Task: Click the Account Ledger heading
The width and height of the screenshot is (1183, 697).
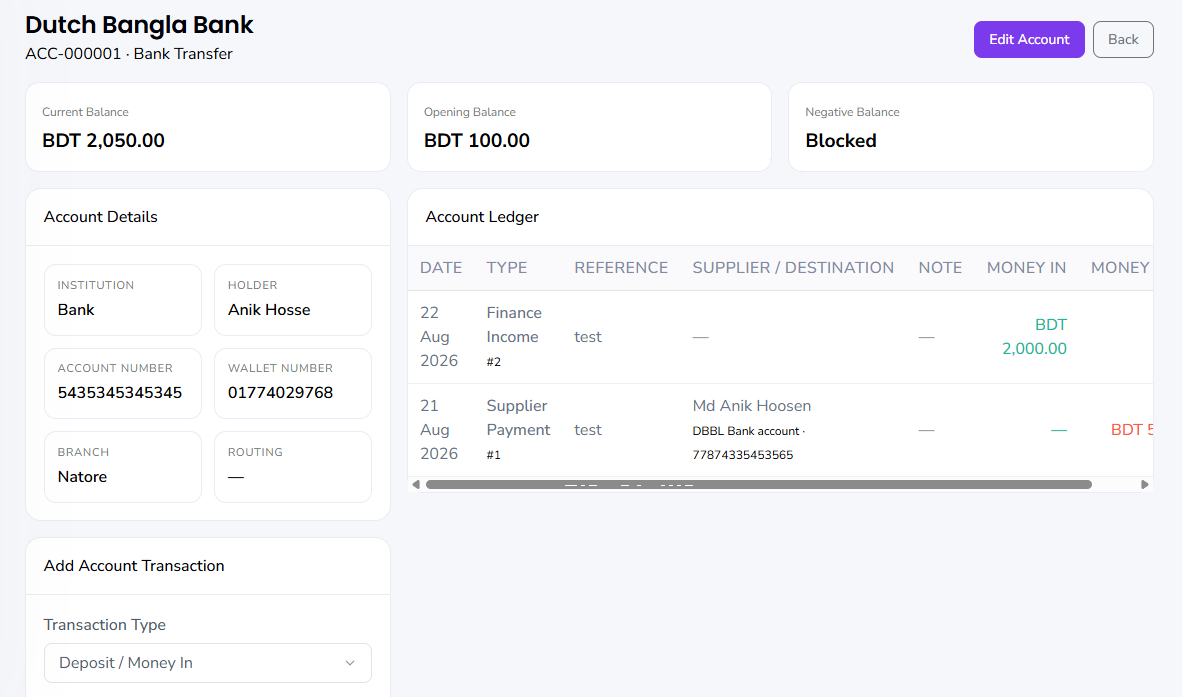Action: [482, 216]
